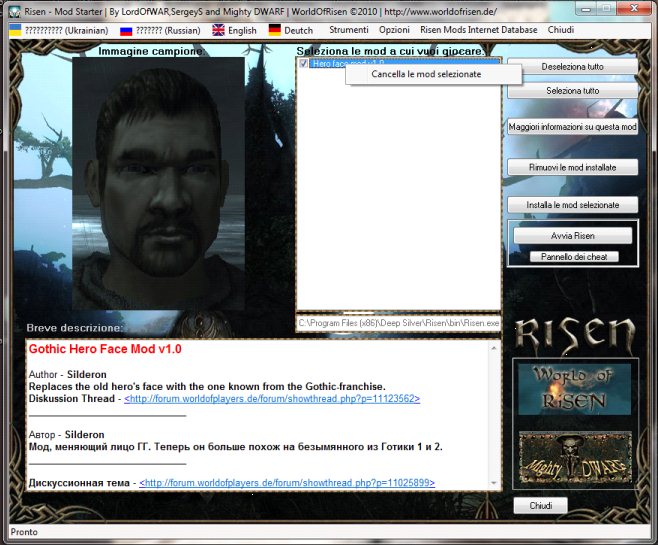658x545 pixels.
Task: Open the Strumenti menu
Action: (x=349, y=30)
